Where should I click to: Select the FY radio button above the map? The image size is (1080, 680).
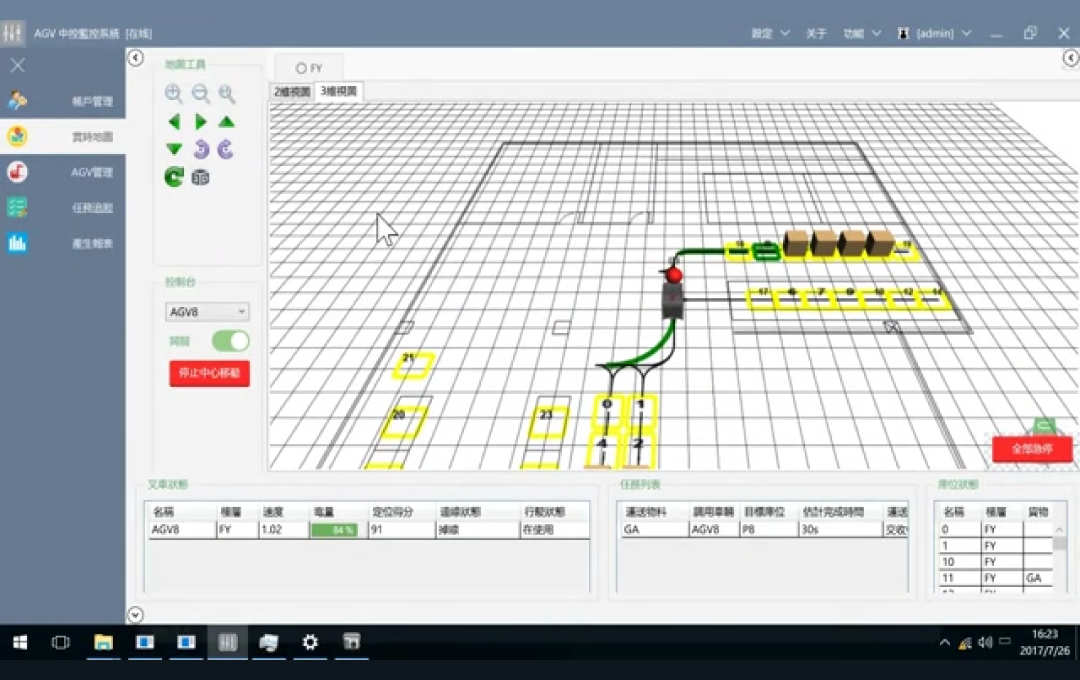pos(300,69)
